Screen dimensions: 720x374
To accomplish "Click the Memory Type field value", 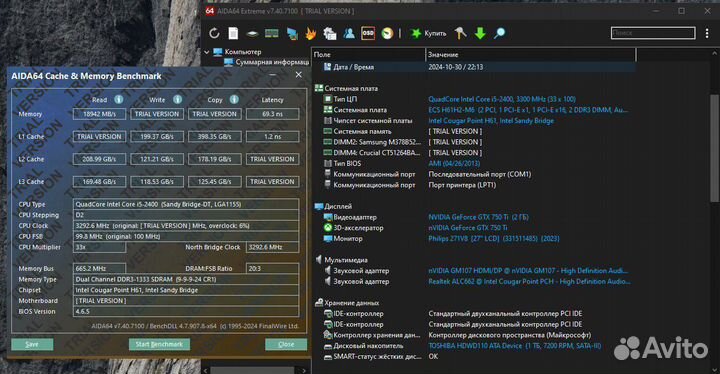I will click(x=186, y=279).
